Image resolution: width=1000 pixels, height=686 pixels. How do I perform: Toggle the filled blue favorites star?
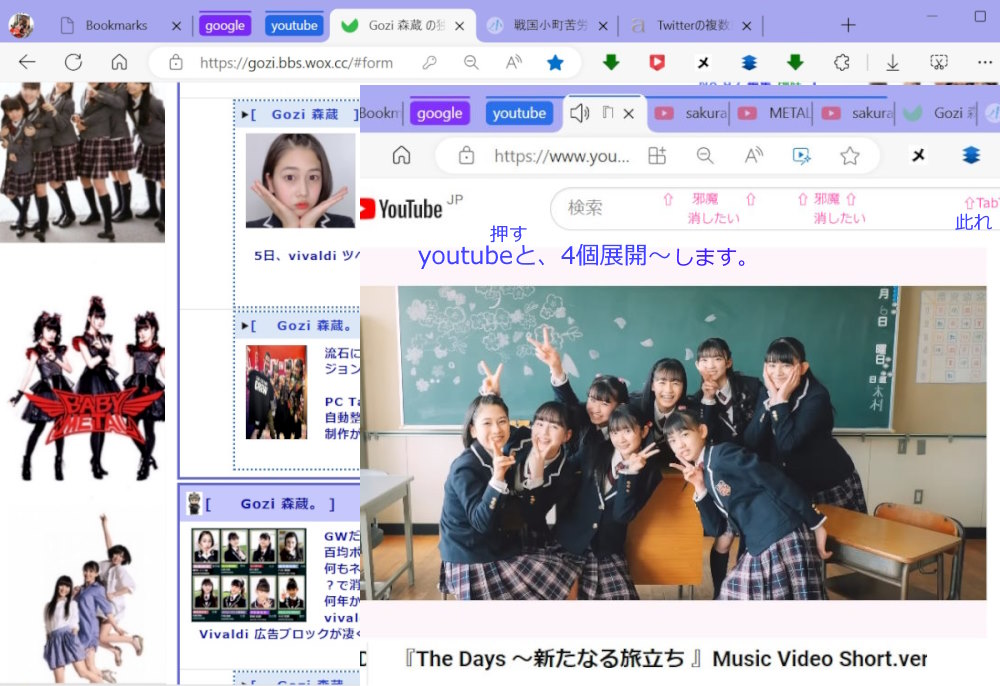tap(555, 62)
